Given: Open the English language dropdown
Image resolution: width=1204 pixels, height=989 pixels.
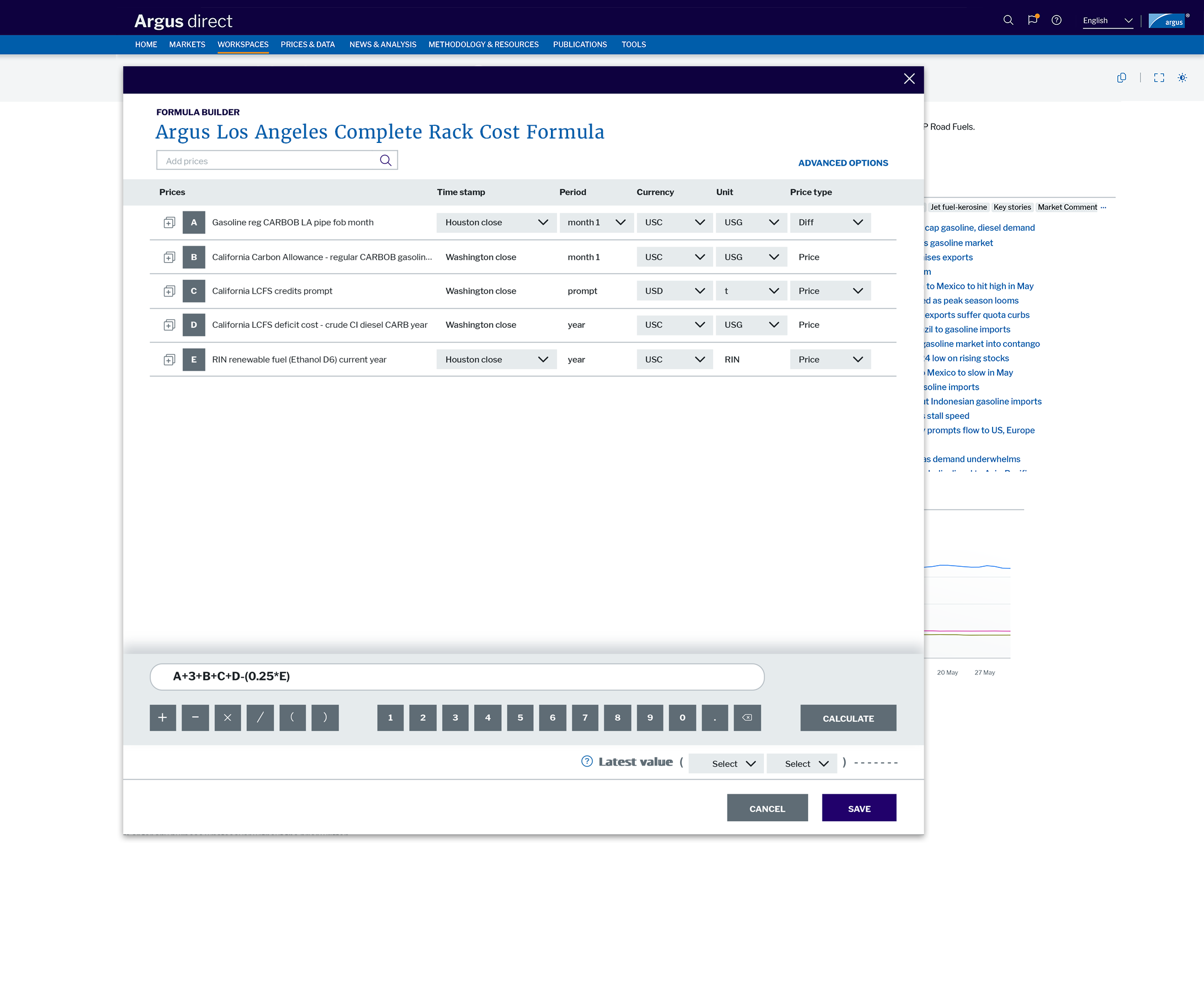Looking at the screenshot, I should pyautogui.click(x=1106, y=21).
